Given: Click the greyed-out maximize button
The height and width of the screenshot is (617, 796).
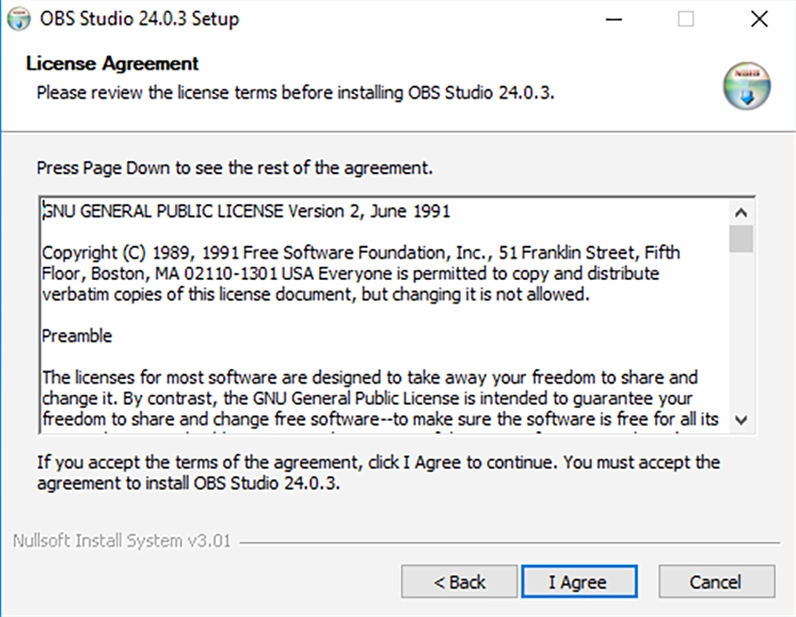Looking at the screenshot, I should point(686,19).
